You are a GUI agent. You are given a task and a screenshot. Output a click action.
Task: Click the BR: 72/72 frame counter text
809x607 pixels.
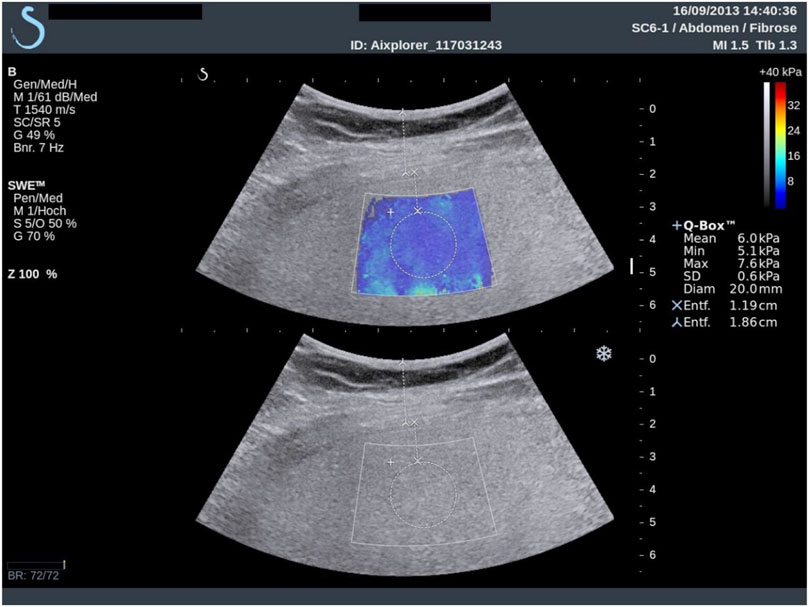[x=34, y=576]
